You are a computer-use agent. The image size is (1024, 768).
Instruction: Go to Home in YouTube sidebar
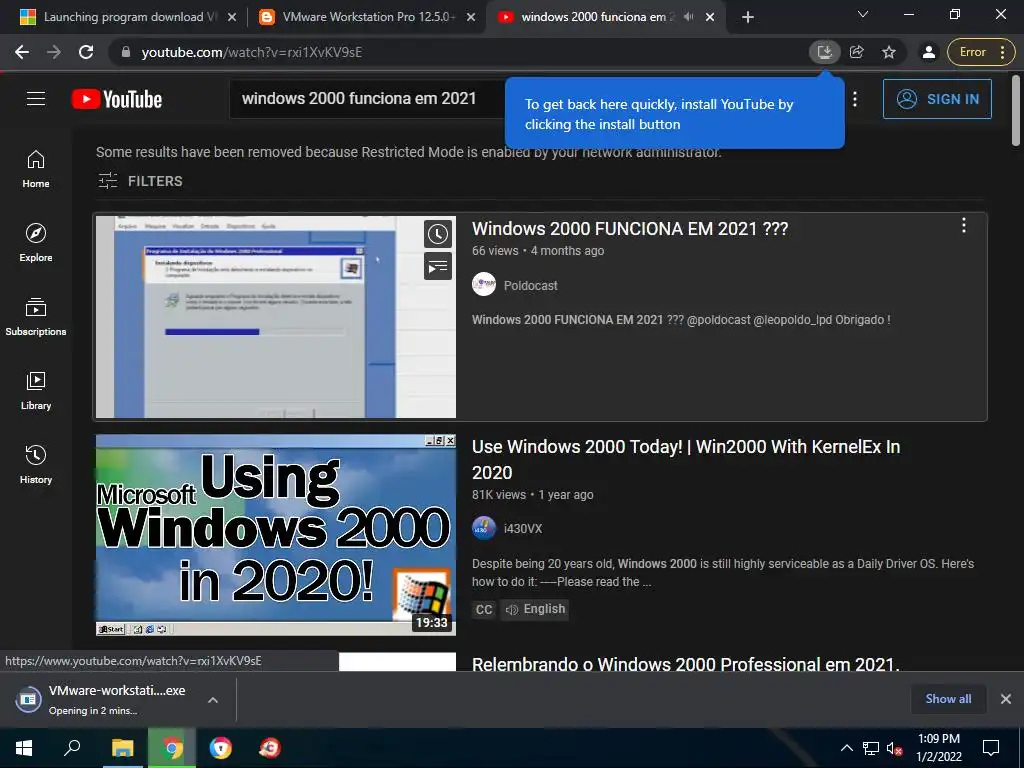point(36,169)
